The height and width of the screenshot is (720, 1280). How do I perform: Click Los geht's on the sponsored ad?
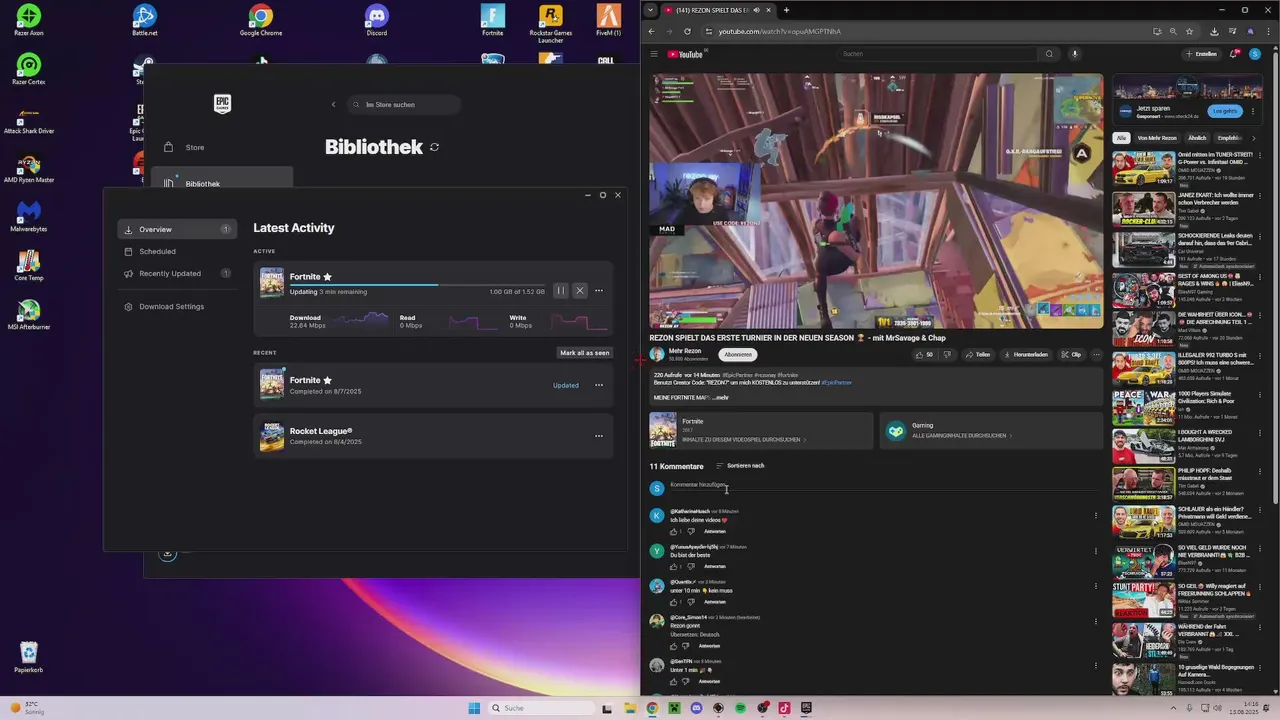pos(1224,111)
